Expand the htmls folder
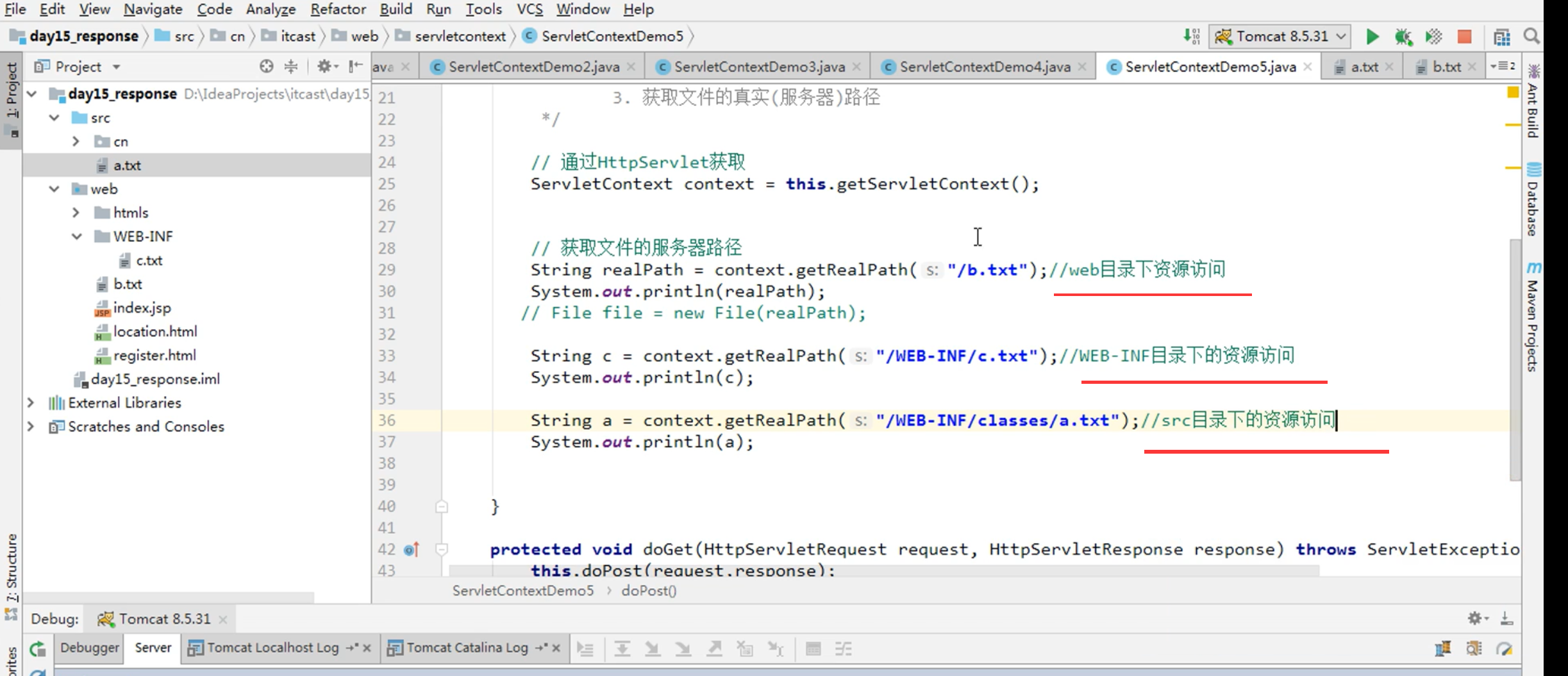This screenshot has width=1568, height=676. pyautogui.click(x=76, y=213)
